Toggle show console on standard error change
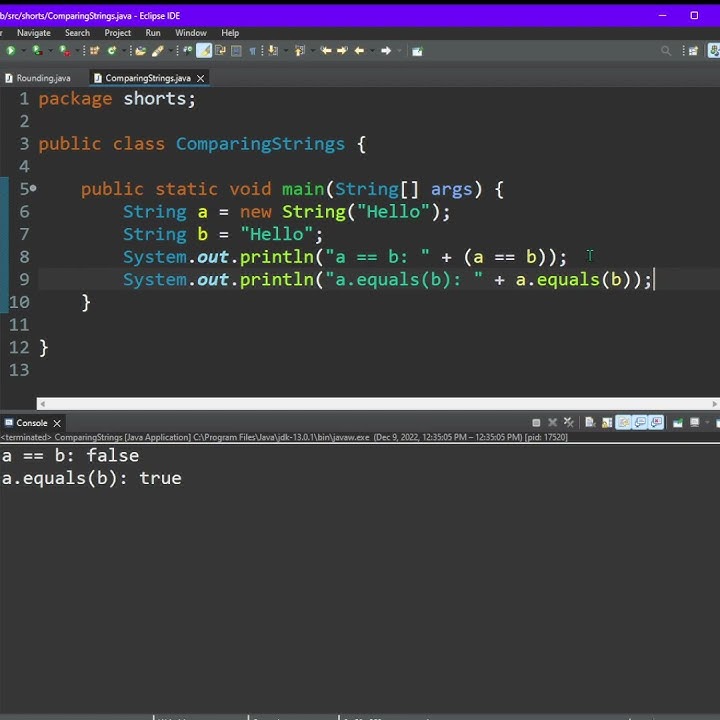The width and height of the screenshot is (720, 720). (657, 422)
